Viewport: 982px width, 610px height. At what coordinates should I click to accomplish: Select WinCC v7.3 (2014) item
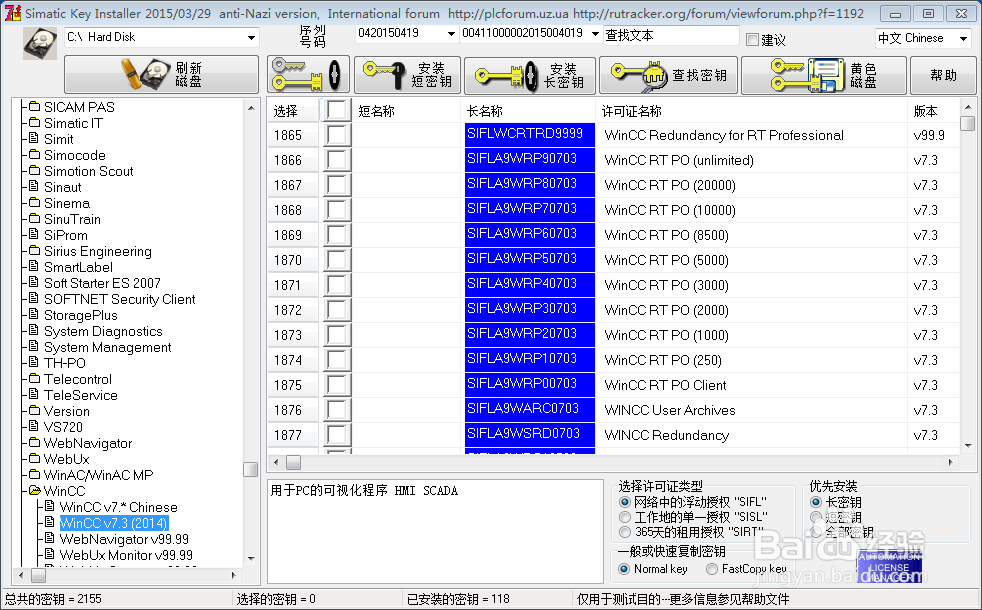pyautogui.click(x=113, y=523)
